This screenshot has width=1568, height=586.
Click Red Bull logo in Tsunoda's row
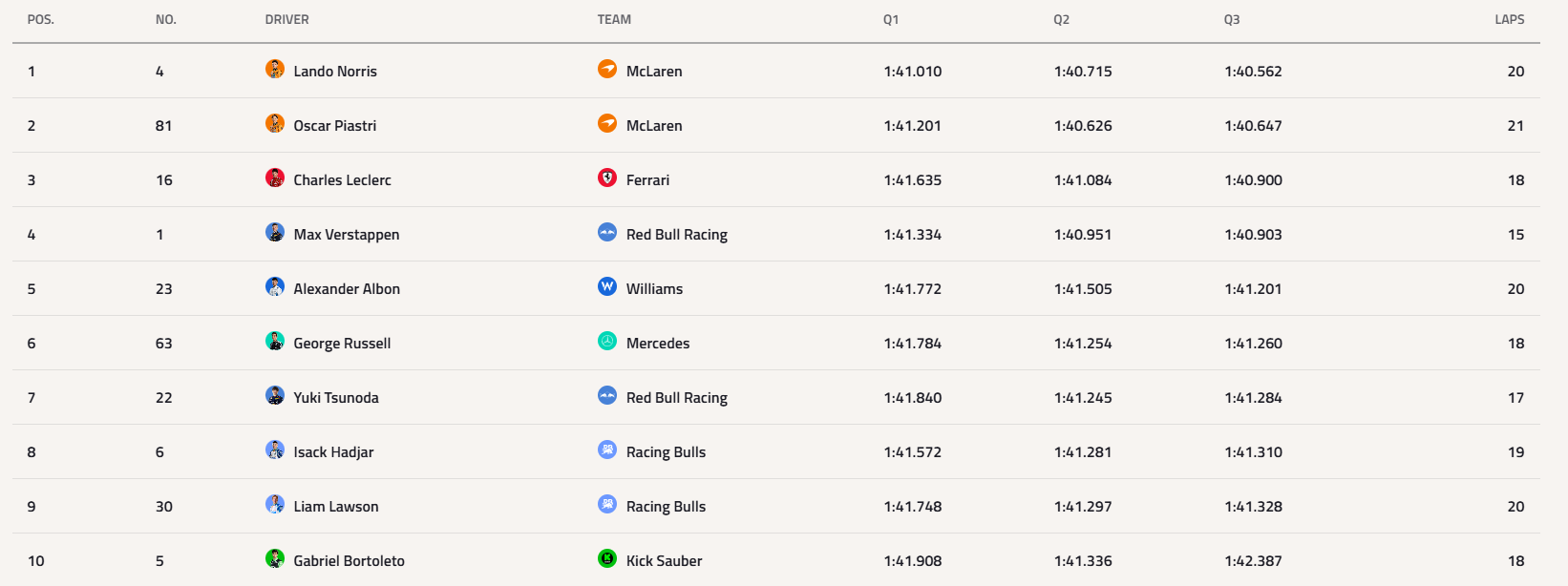click(607, 395)
